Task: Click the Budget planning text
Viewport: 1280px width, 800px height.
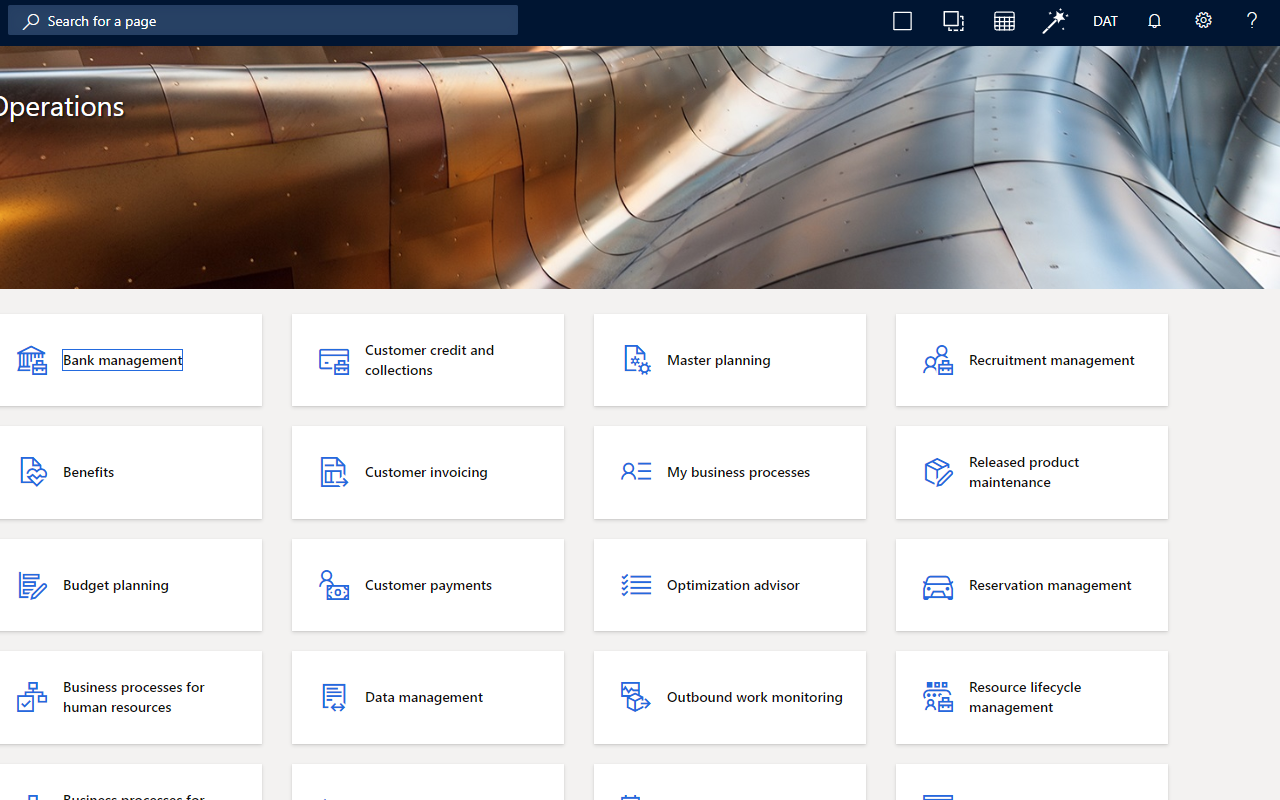Action: (x=116, y=585)
